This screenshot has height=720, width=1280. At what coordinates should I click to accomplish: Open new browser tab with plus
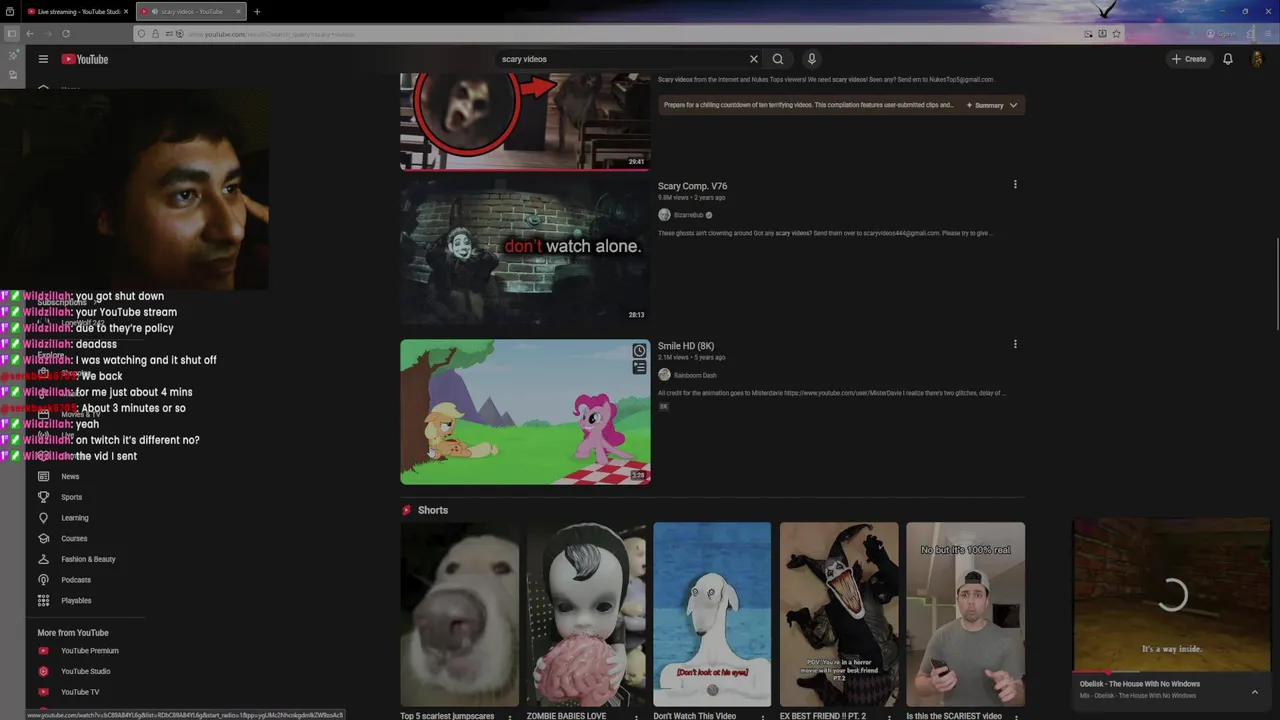257,12
